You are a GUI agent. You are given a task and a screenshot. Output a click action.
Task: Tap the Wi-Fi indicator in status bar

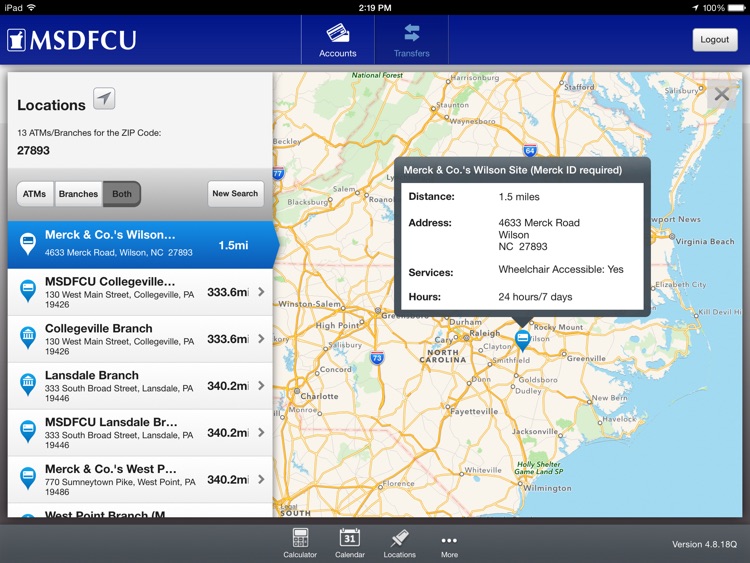tap(32, 7)
